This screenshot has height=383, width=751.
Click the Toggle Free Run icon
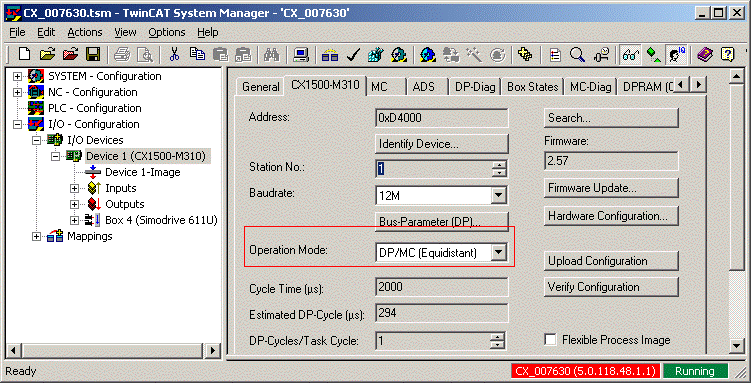[x=497, y=55]
